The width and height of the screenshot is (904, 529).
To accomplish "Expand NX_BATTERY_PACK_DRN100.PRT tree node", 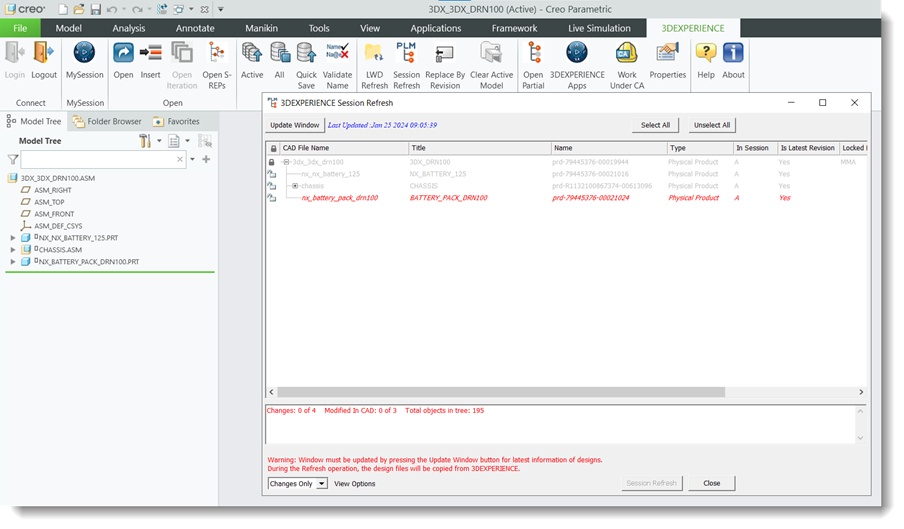I will (13, 262).
